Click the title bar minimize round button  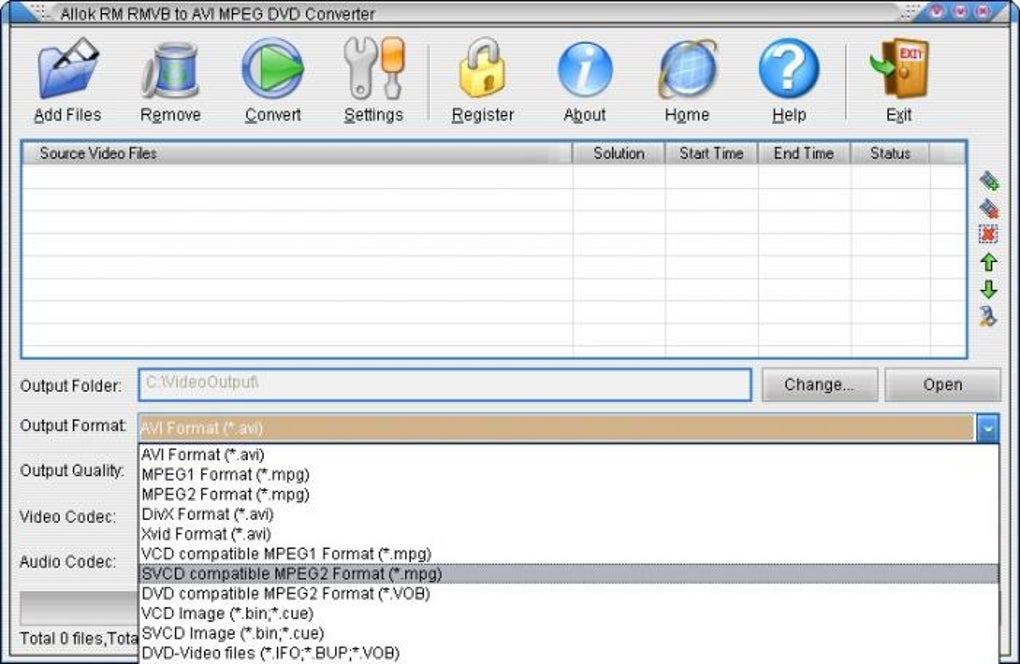[x=937, y=11]
